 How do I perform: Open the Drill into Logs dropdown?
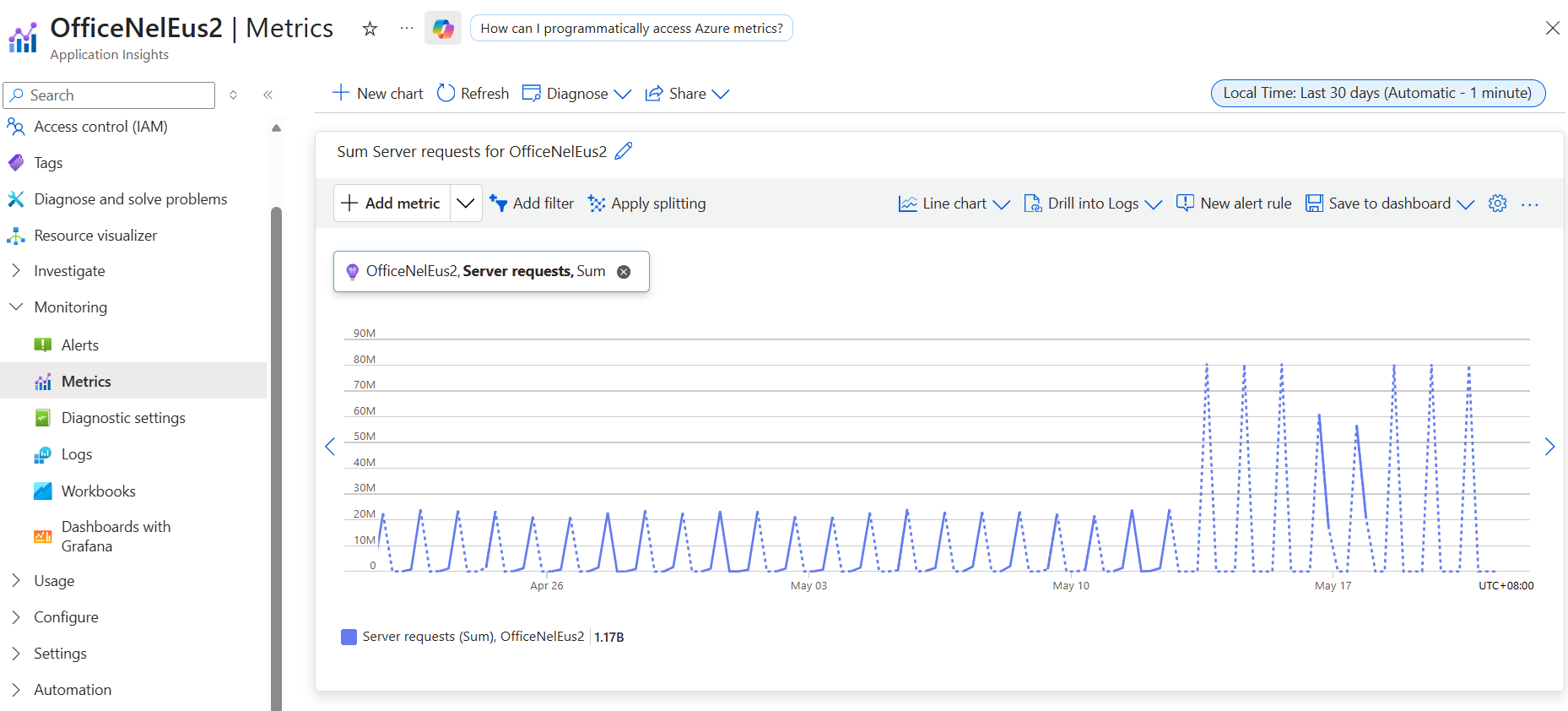coord(1093,204)
